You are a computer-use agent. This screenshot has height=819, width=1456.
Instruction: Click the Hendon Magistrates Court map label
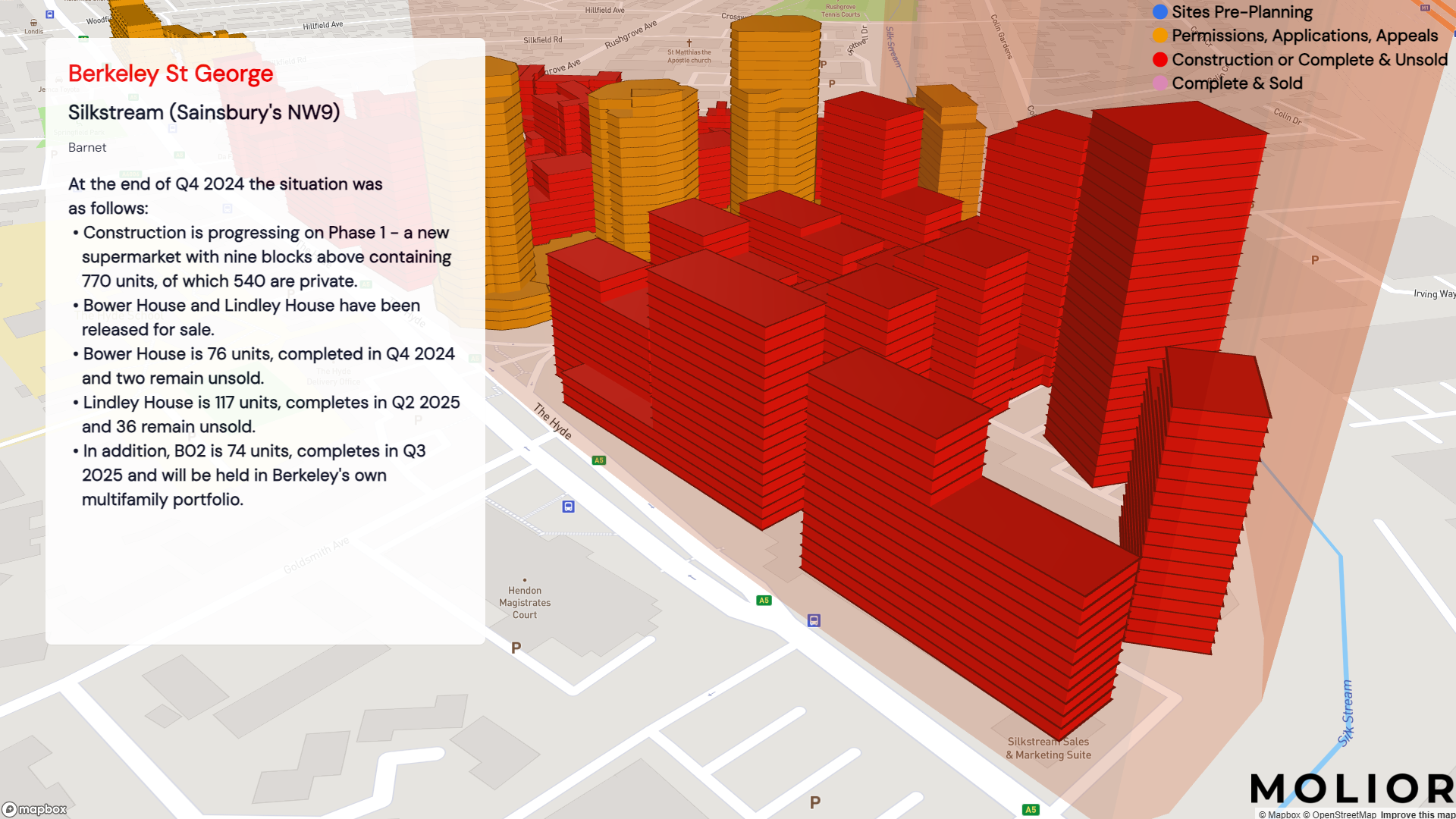tap(525, 602)
